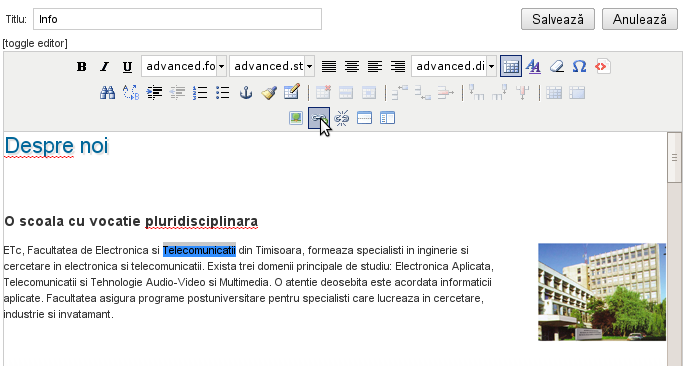Insert an image using the picture icon
The image size is (688, 366).
click(296, 118)
